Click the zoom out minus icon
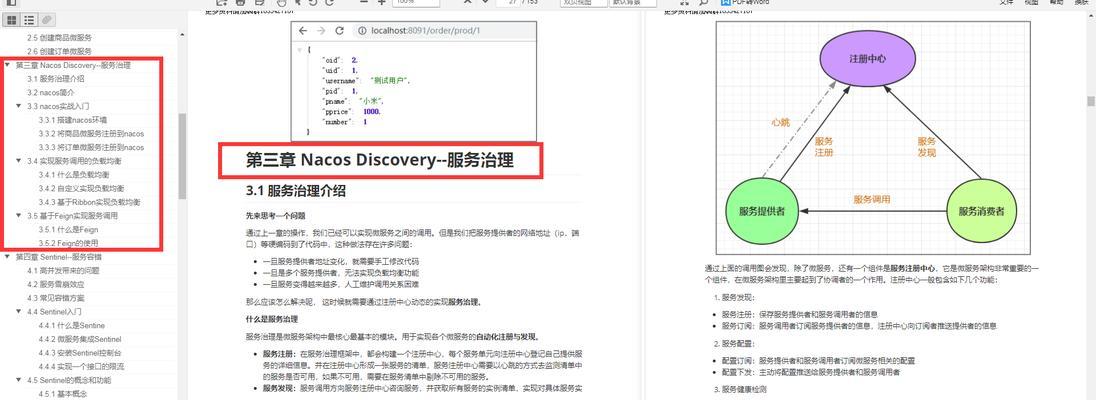 pos(363,3)
